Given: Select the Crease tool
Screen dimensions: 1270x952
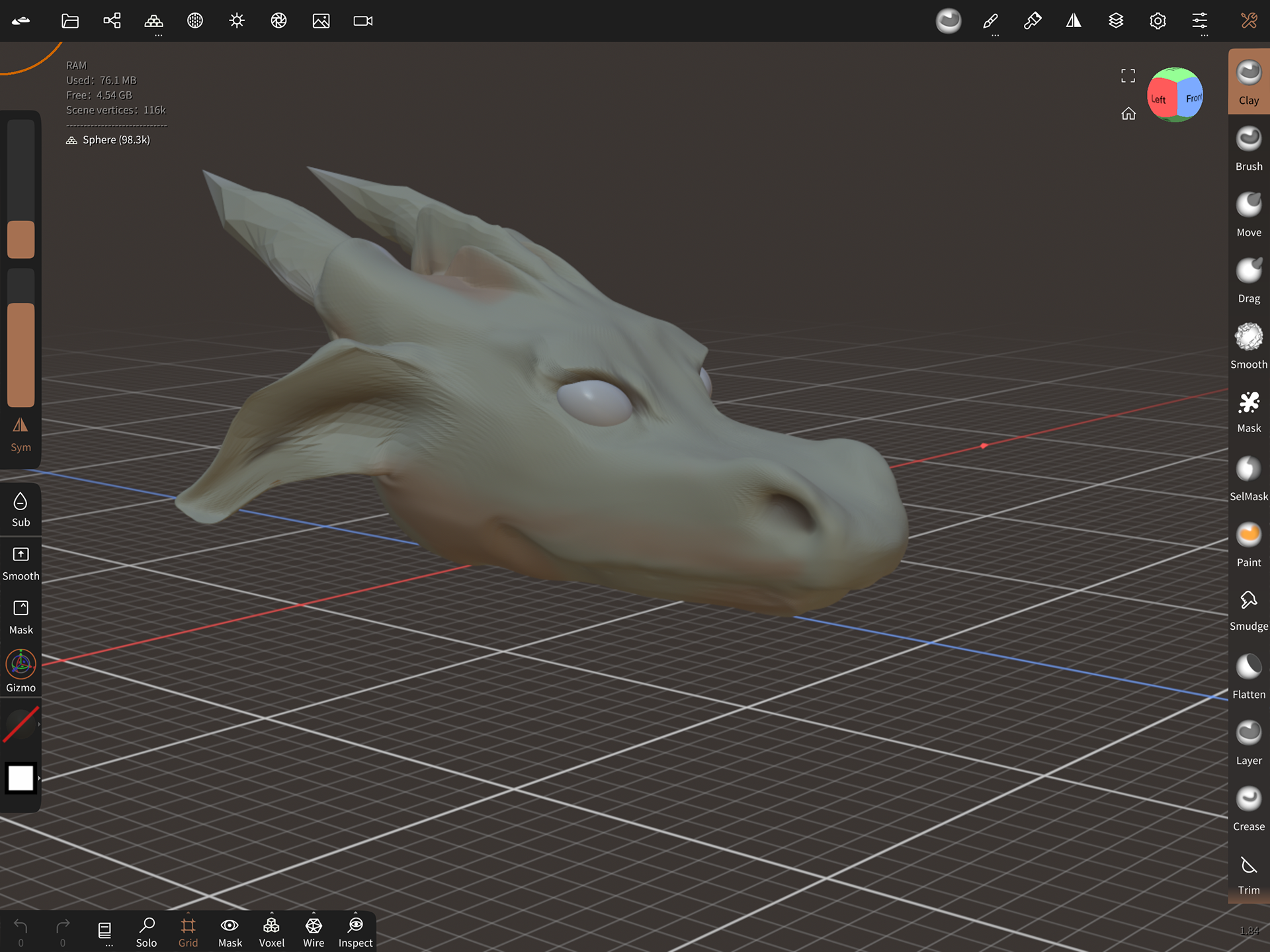Looking at the screenshot, I should coord(1248,808).
